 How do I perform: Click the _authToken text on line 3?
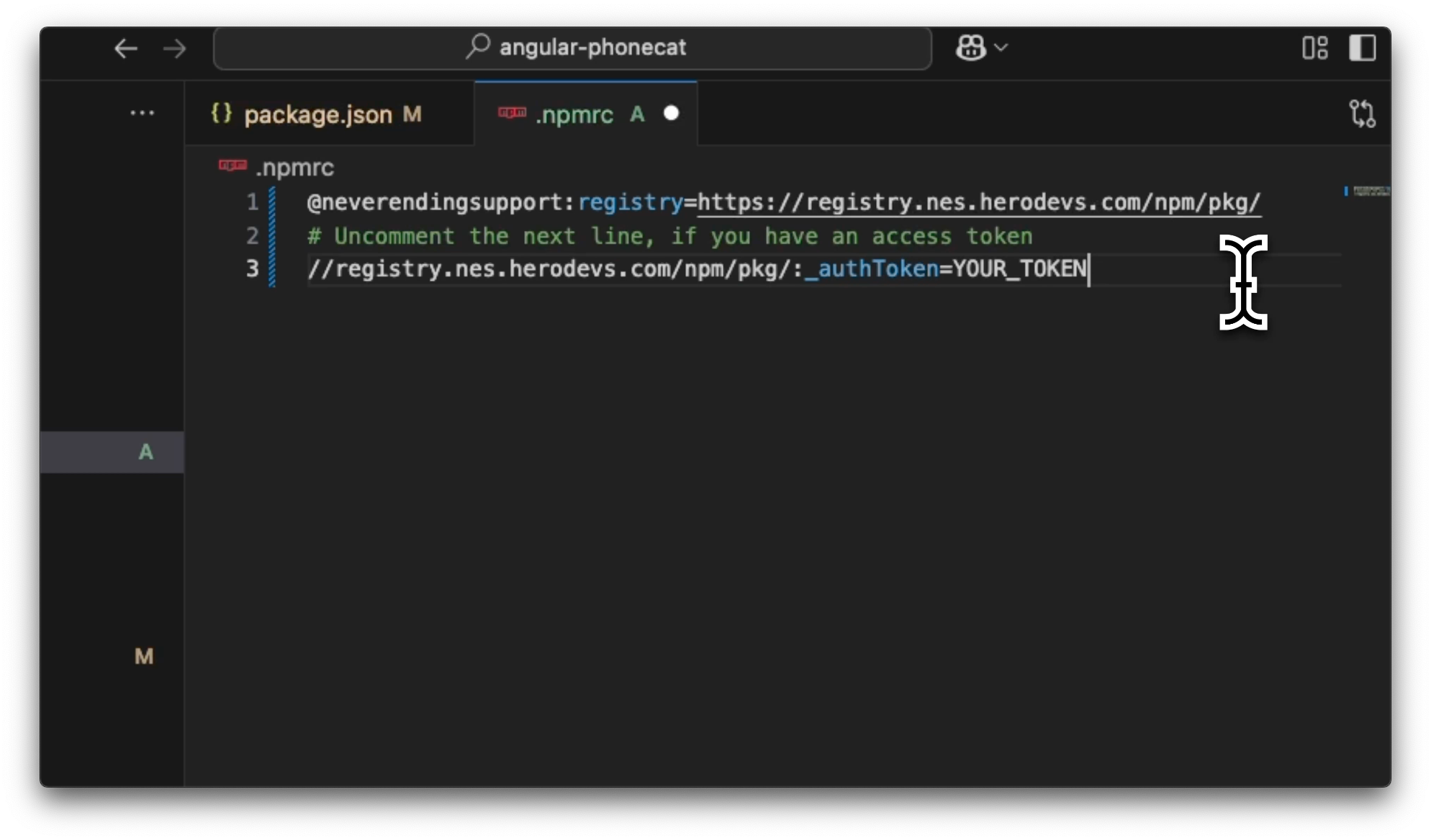pyautogui.click(x=872, y=269)
